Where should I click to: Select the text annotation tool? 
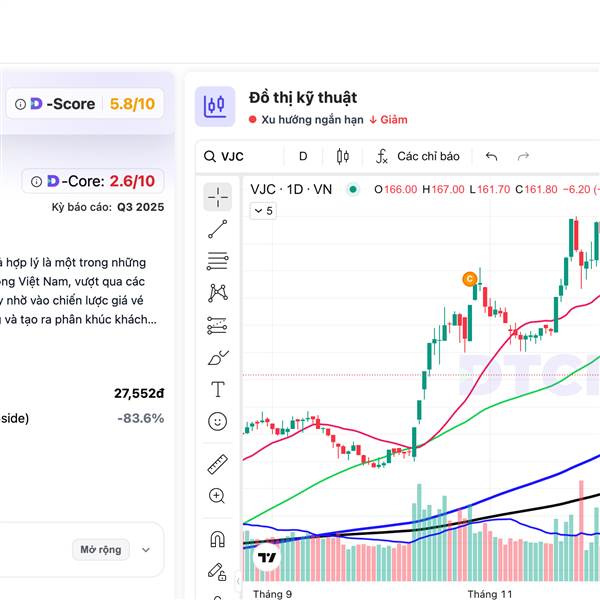coord(217,389)
